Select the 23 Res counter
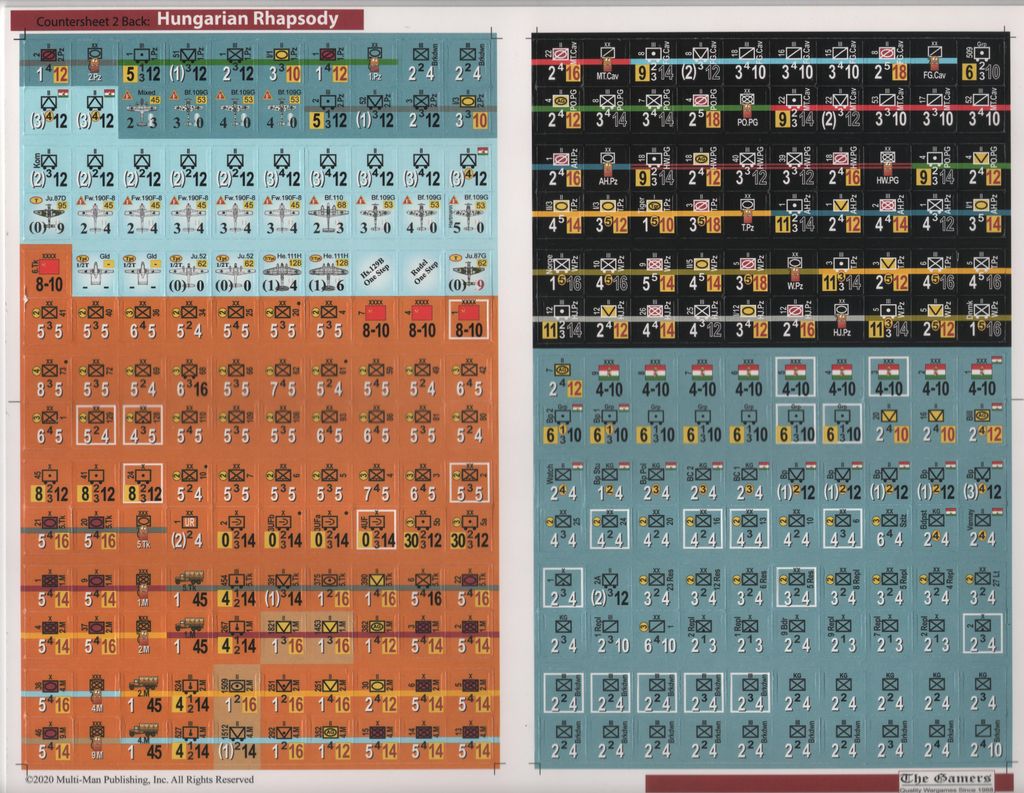Viewport: 1024px width, 793px height. coord(655,587)
